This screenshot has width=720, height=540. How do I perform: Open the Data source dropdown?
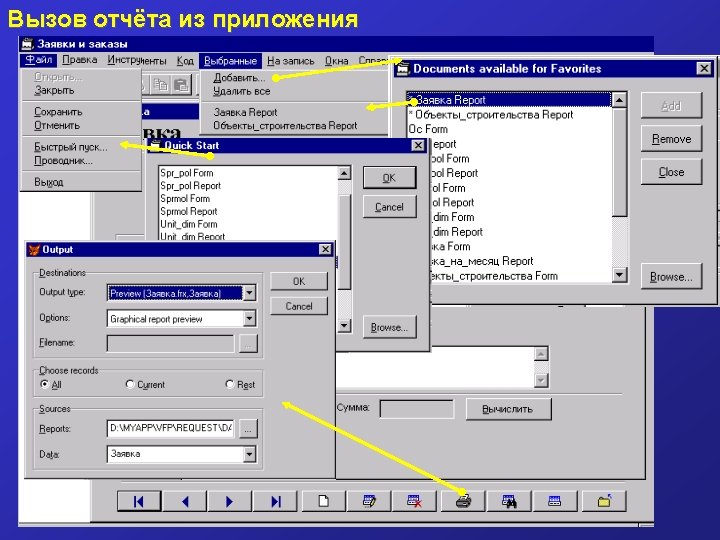(249, 454)
